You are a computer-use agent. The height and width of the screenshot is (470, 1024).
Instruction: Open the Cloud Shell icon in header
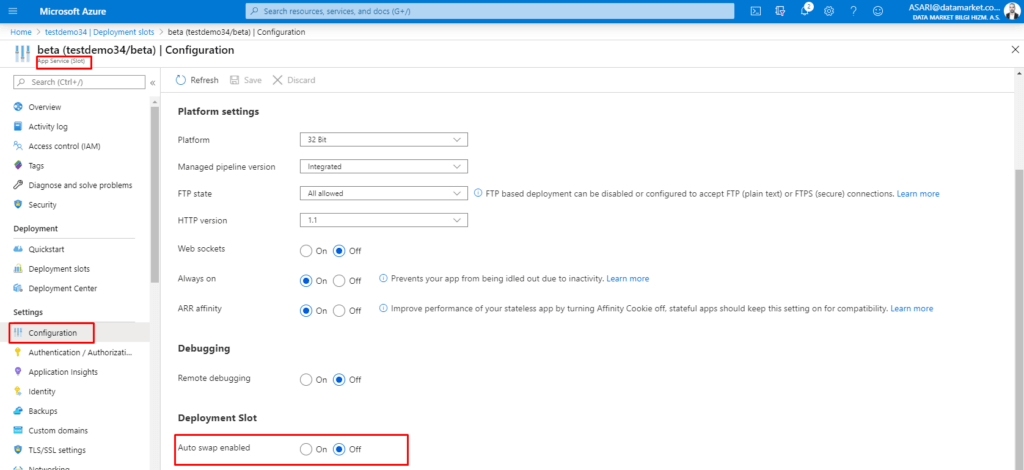(756, 11)
